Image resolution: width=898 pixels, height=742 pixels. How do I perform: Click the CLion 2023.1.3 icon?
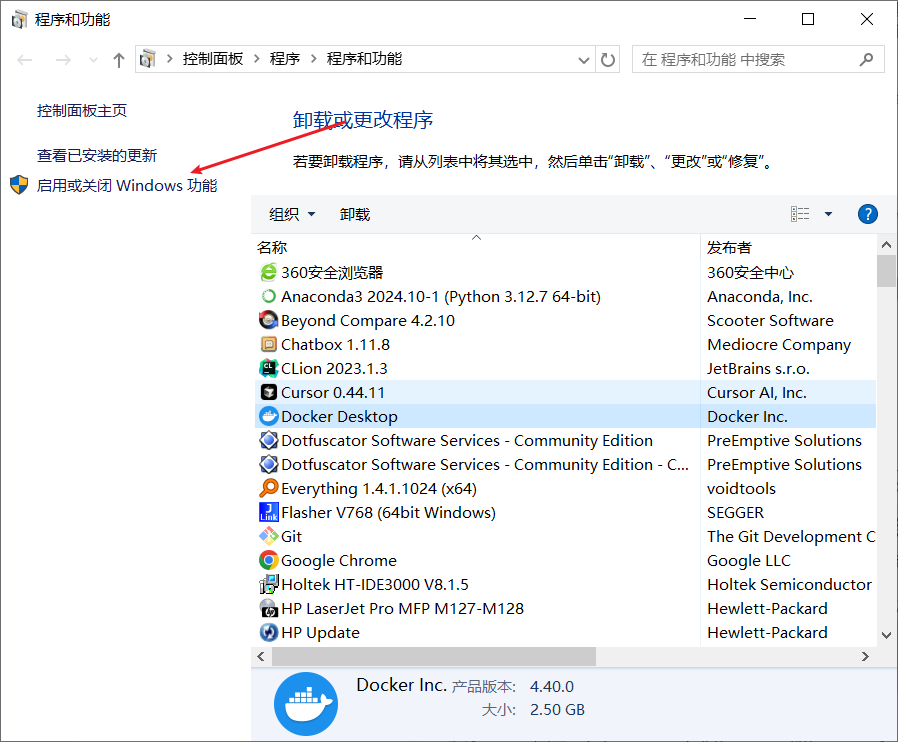tap(268, 369)
